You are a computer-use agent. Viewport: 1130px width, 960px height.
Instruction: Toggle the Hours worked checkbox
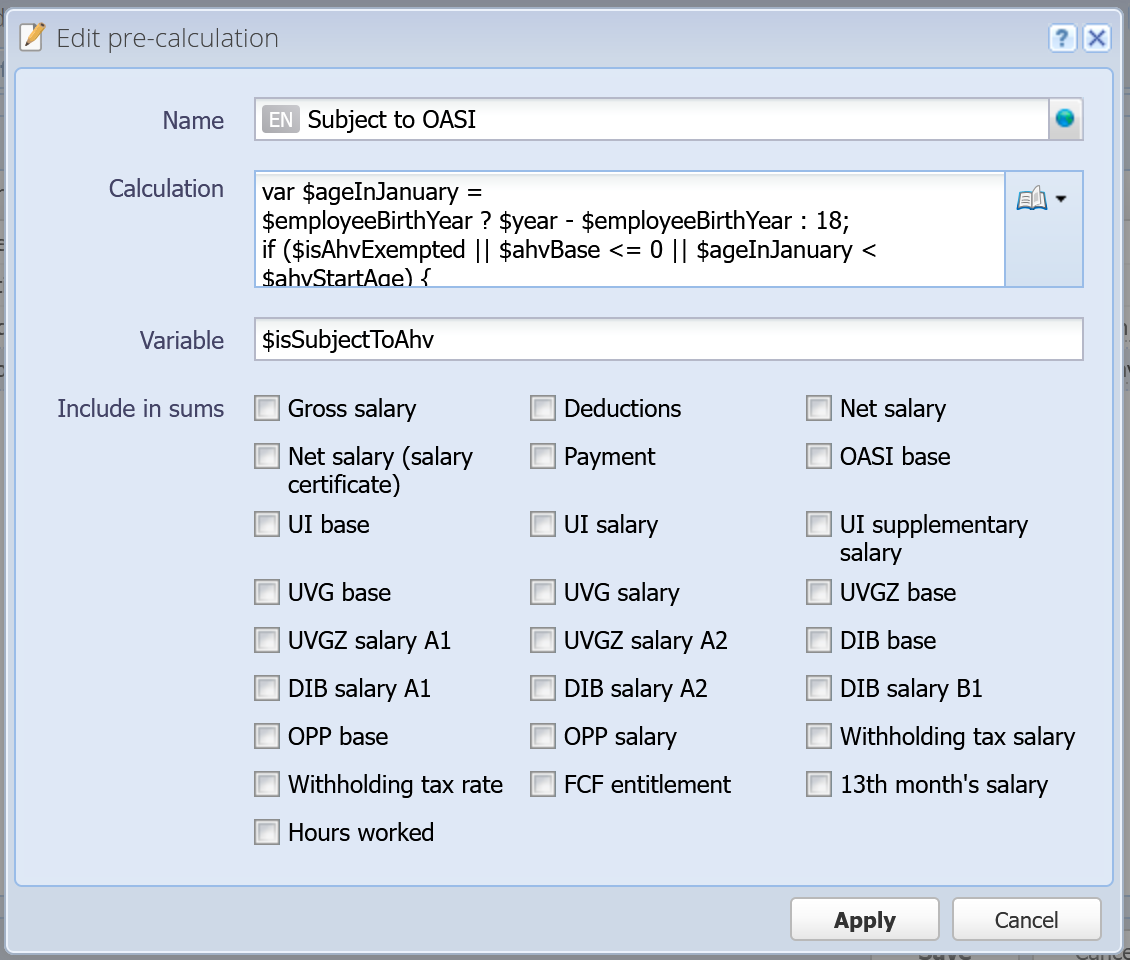click(267, 832)
